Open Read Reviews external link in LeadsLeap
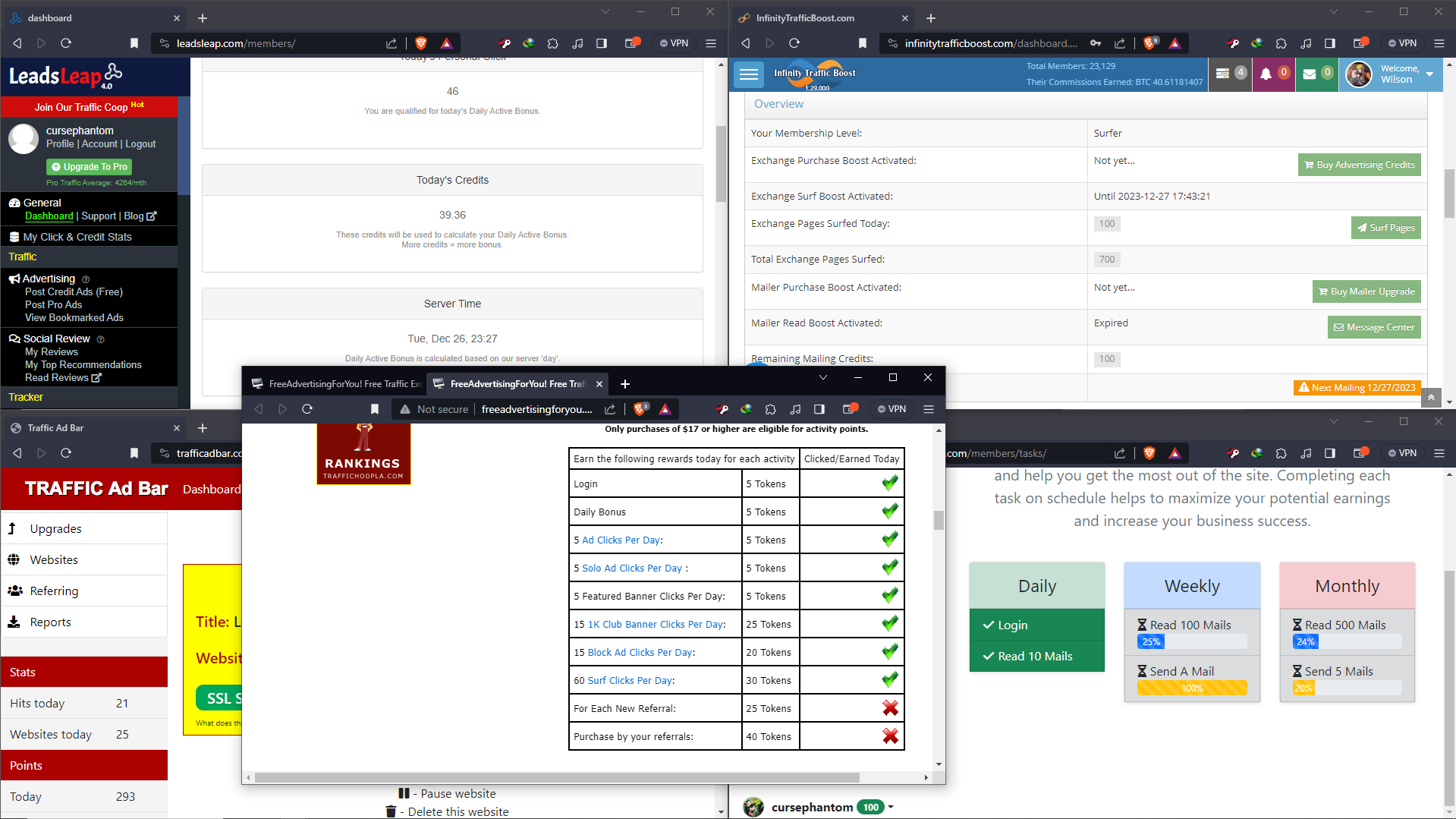The width and height of the screenshot is (1456, 819). [x=63, y=377]
